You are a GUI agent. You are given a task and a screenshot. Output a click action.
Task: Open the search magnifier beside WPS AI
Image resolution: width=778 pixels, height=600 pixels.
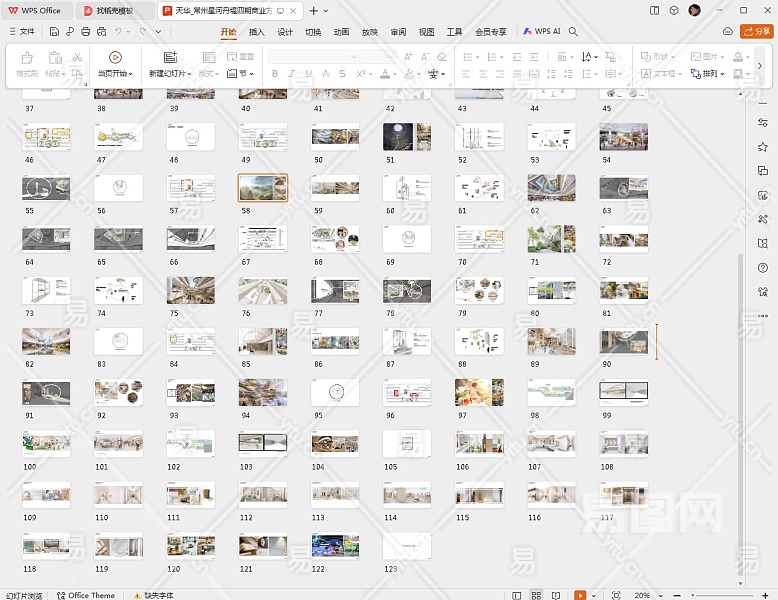tap(573, 32)
